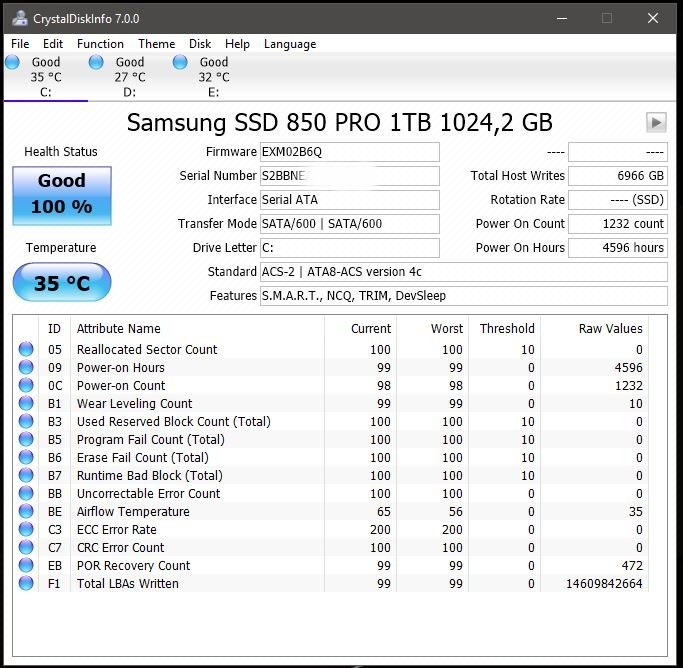
Task: Click status orb for CRC Error Count
Action: pos(26,547)
